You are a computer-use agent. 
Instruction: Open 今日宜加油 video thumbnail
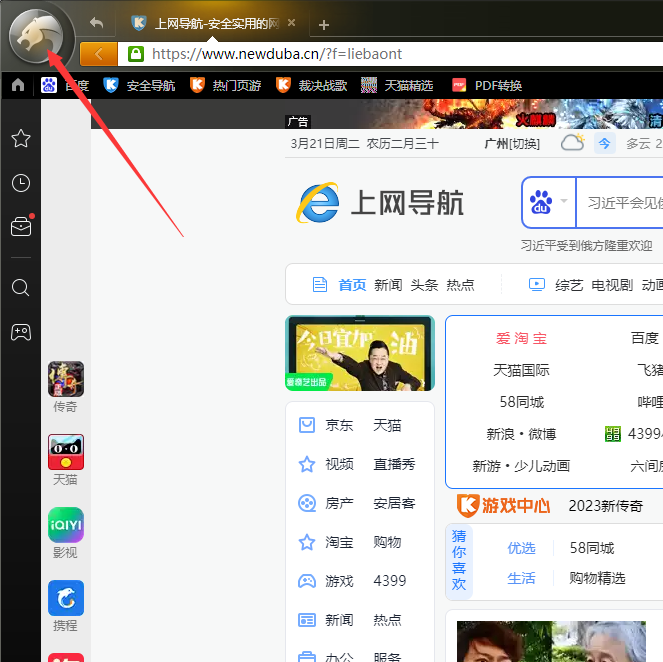(x=360, y=353)
